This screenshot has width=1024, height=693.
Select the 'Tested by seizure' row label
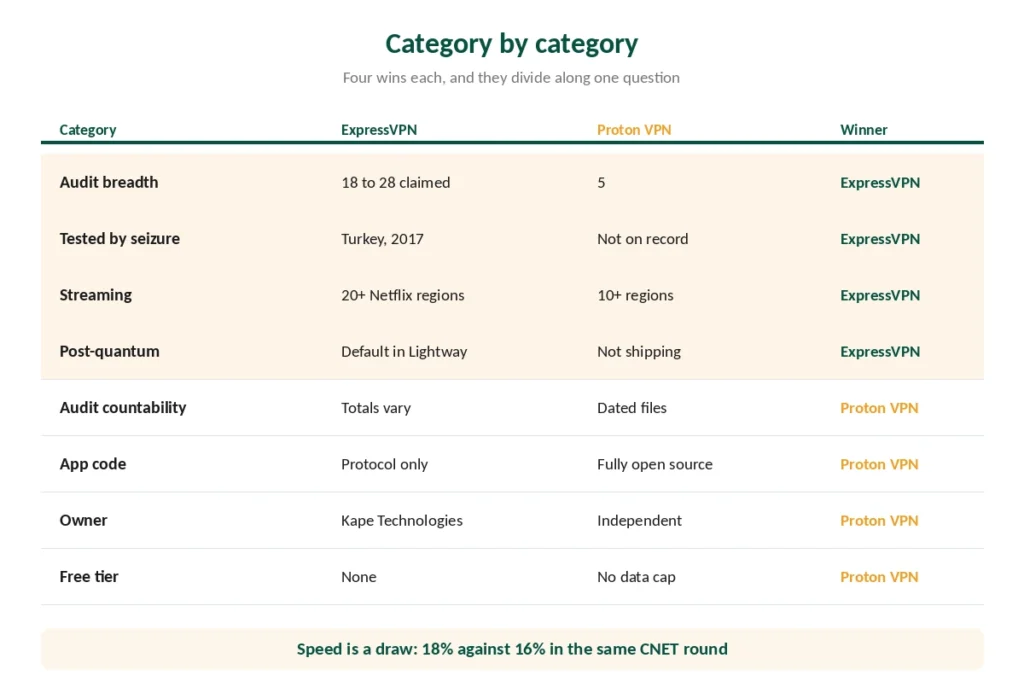pyautogui.click(x=120, y=238)
